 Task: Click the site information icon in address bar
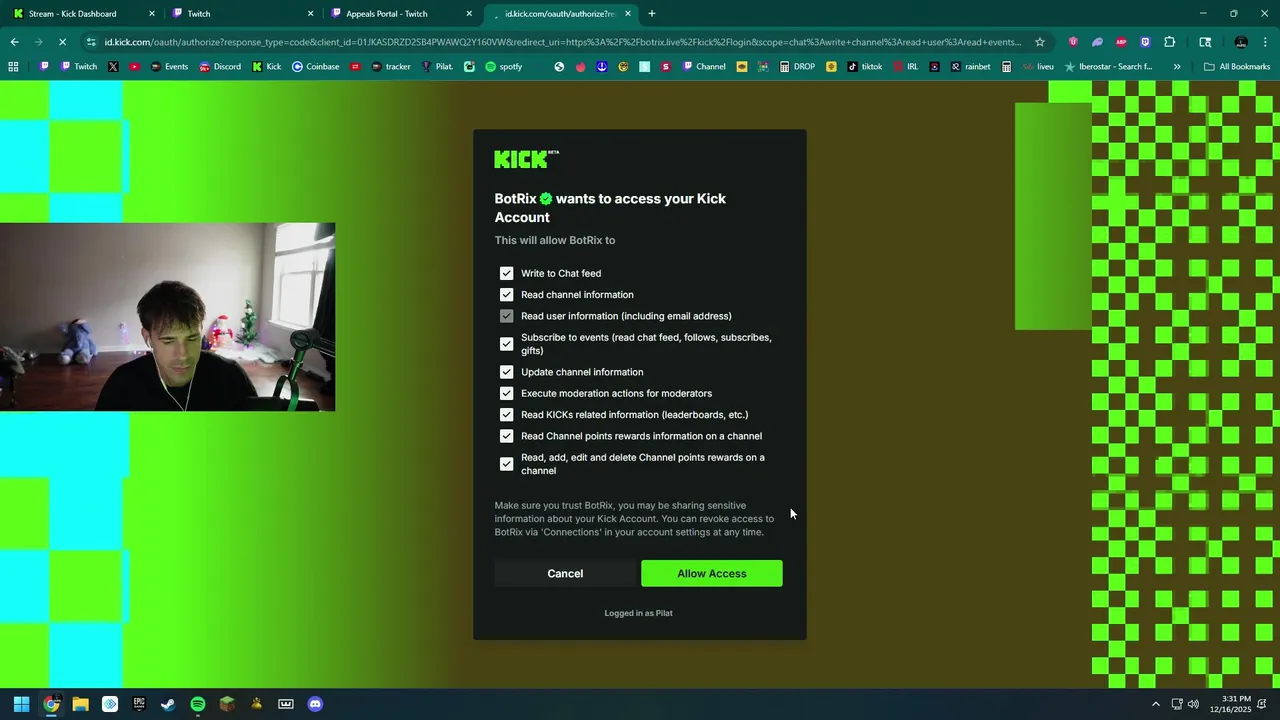pos(91,42)
